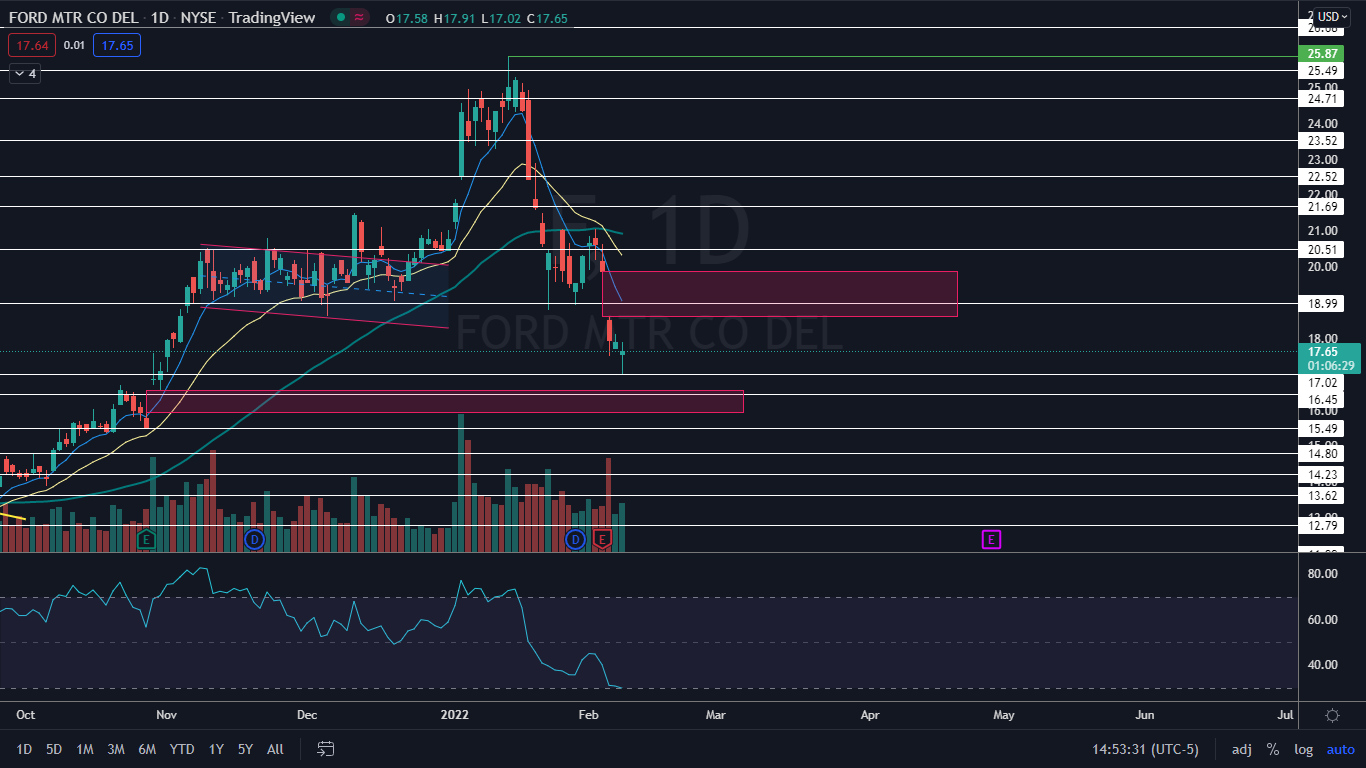Select the 5D time range
Screen dimensions: 1366x768
54,749
